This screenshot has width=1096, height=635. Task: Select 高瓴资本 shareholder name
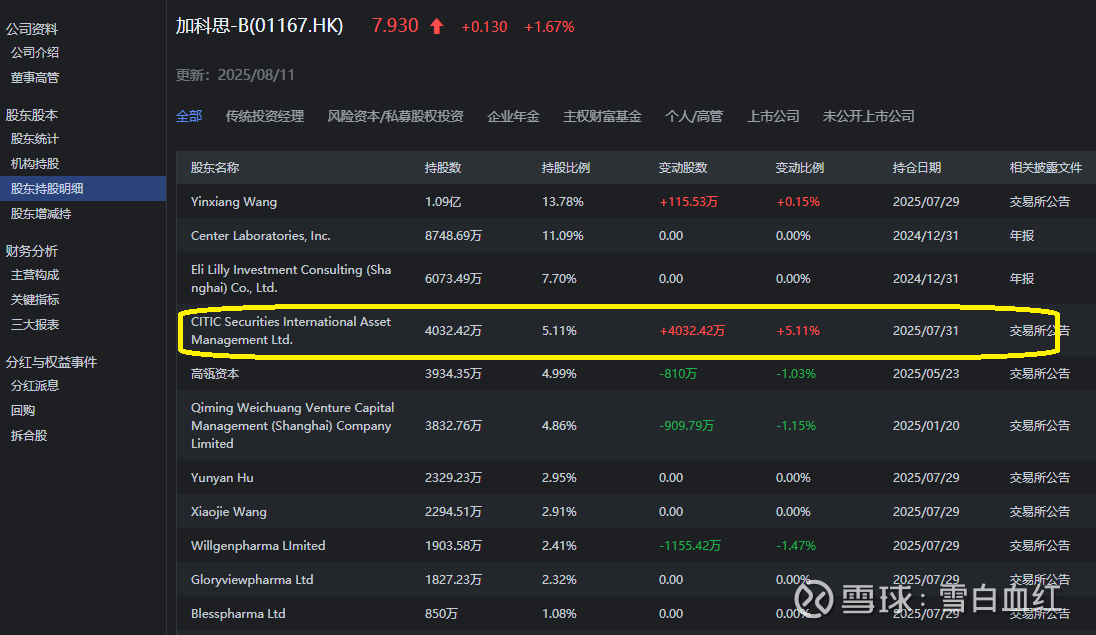pyautogui.click(x=215, y=373)
